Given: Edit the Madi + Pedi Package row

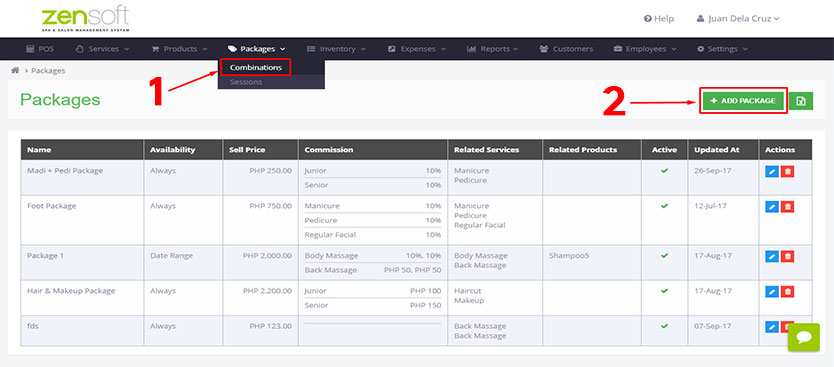Looking at the screenshot, I should pos(772,172).
